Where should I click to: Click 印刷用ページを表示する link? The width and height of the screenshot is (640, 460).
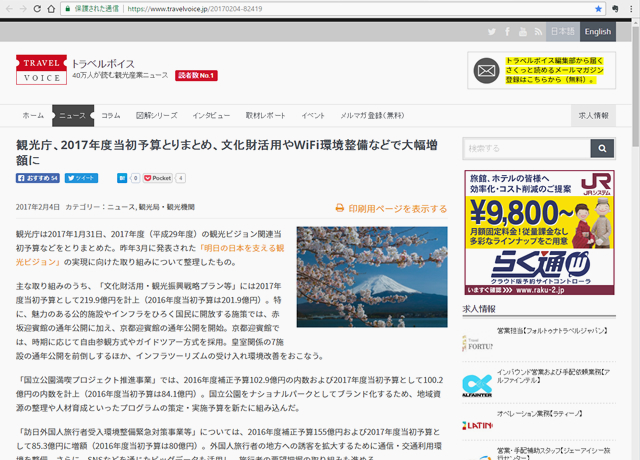click(390, 208)
